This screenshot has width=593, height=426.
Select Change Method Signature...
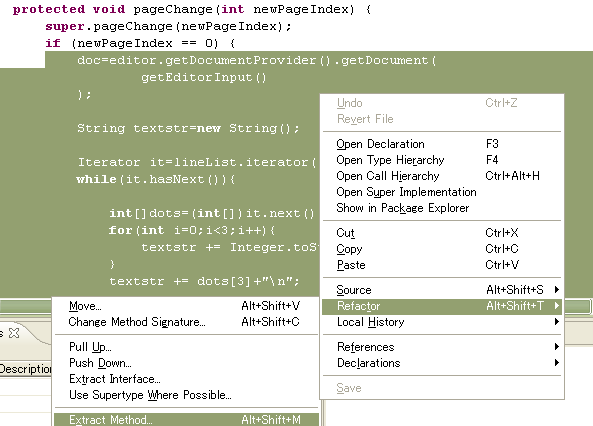(186, 322)
